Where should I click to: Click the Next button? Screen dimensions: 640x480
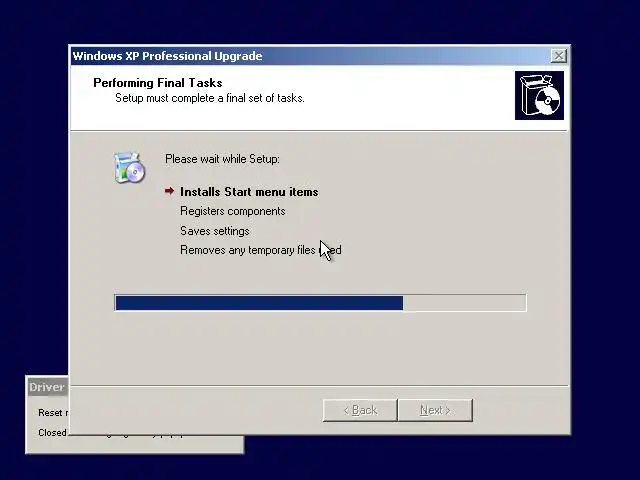[x=436, y=410]
